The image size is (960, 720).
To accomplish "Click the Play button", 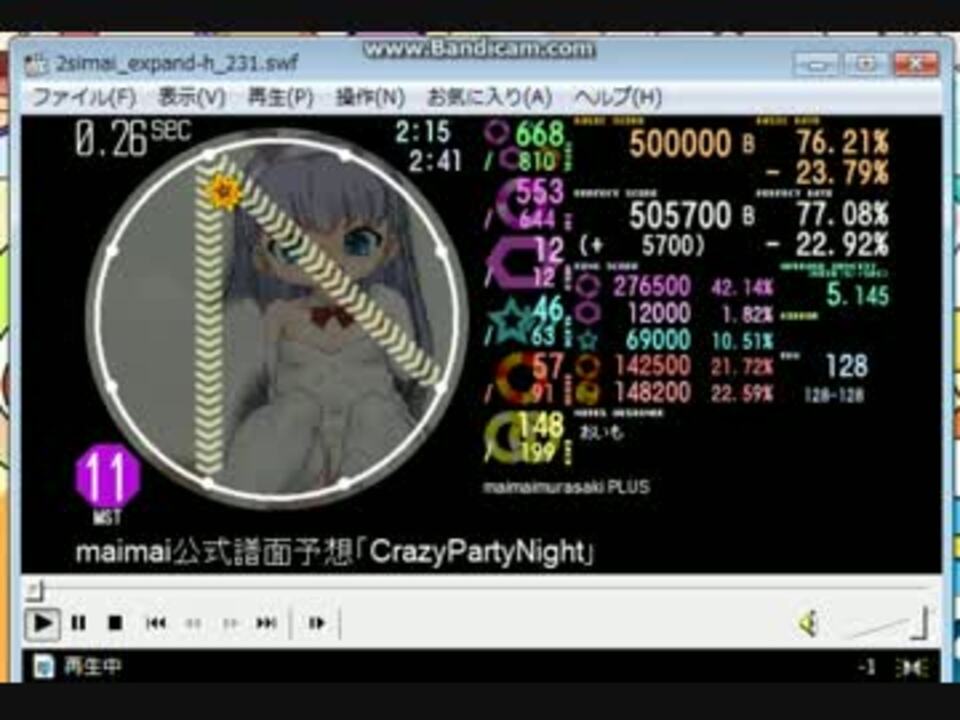I will [x=42, y=623].
